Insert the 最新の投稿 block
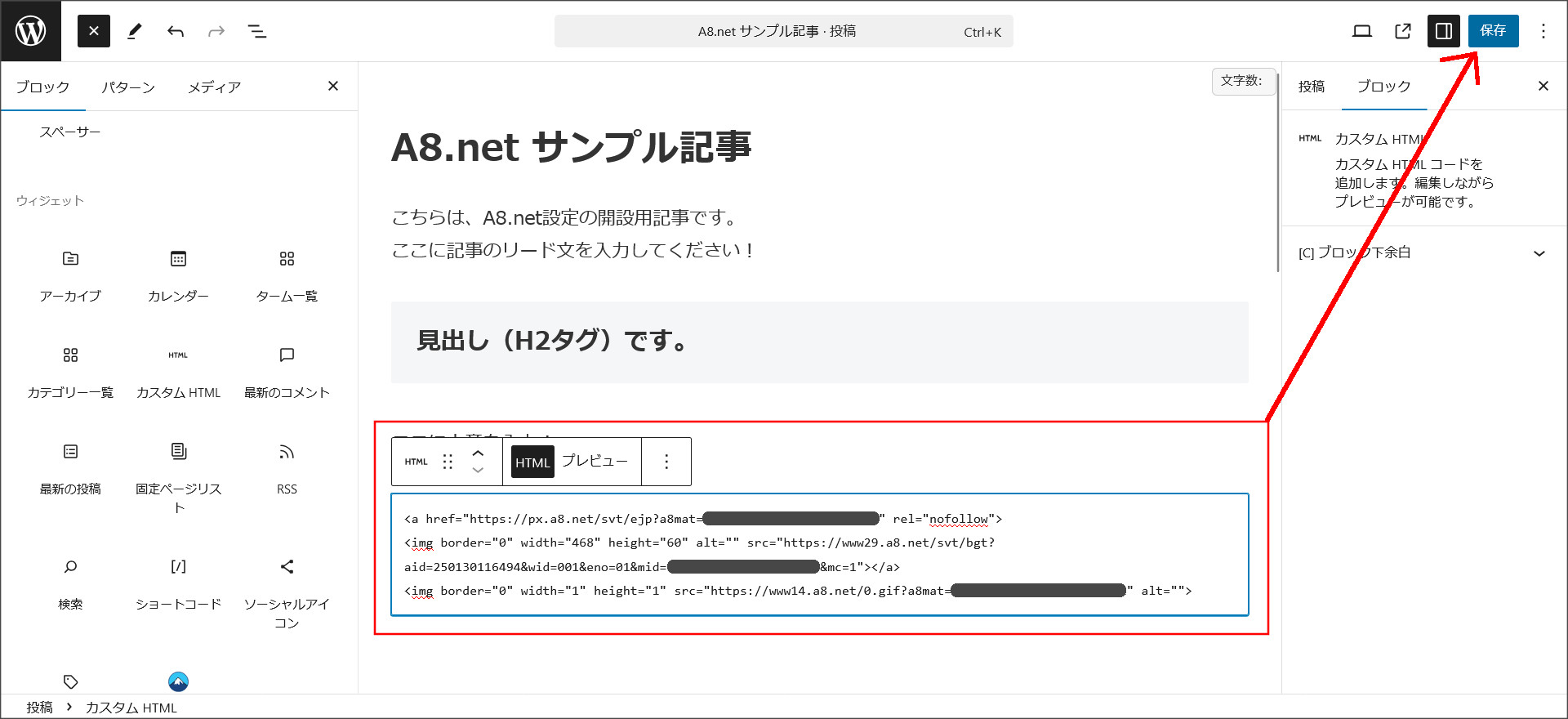Image resolution: width=1568 pixels, height=719 pixels. [70, 469]
